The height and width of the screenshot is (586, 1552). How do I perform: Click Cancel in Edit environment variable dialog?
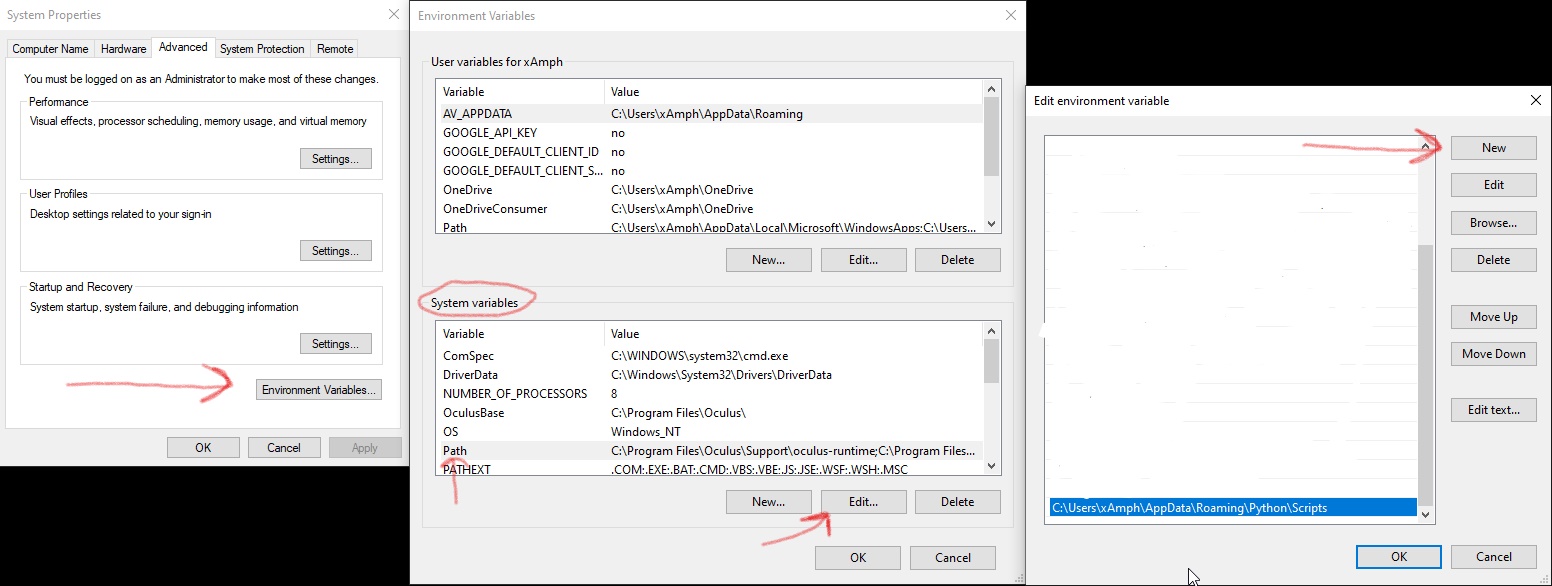tap(1494, 557)
